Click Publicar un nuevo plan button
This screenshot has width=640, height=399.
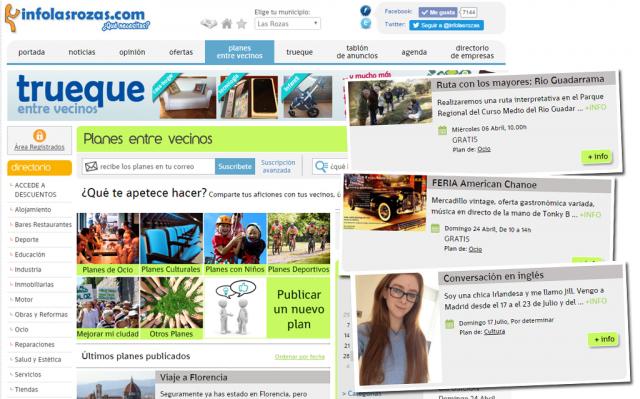[299, 308]
